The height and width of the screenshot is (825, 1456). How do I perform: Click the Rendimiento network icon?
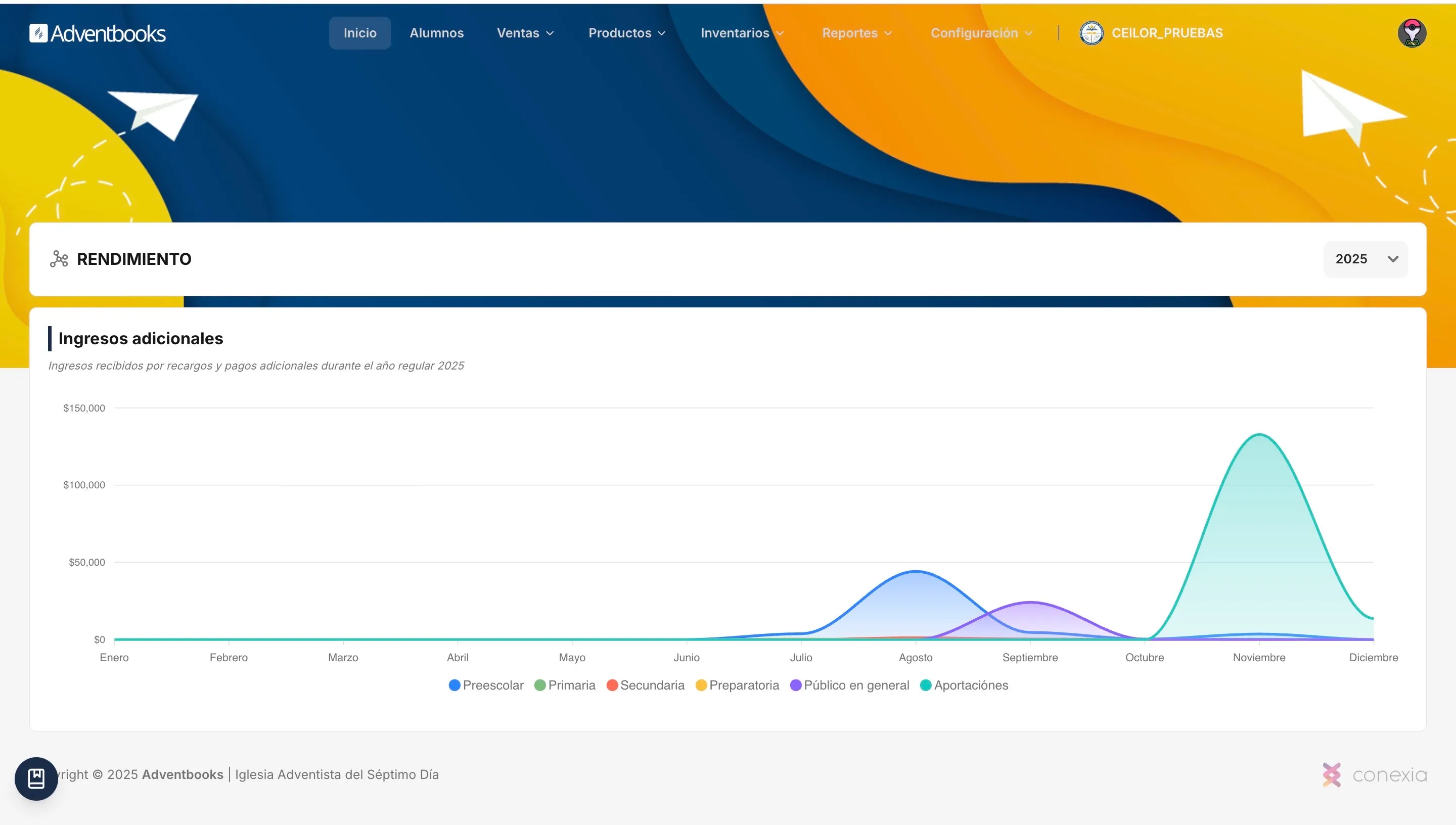[59, 259]
